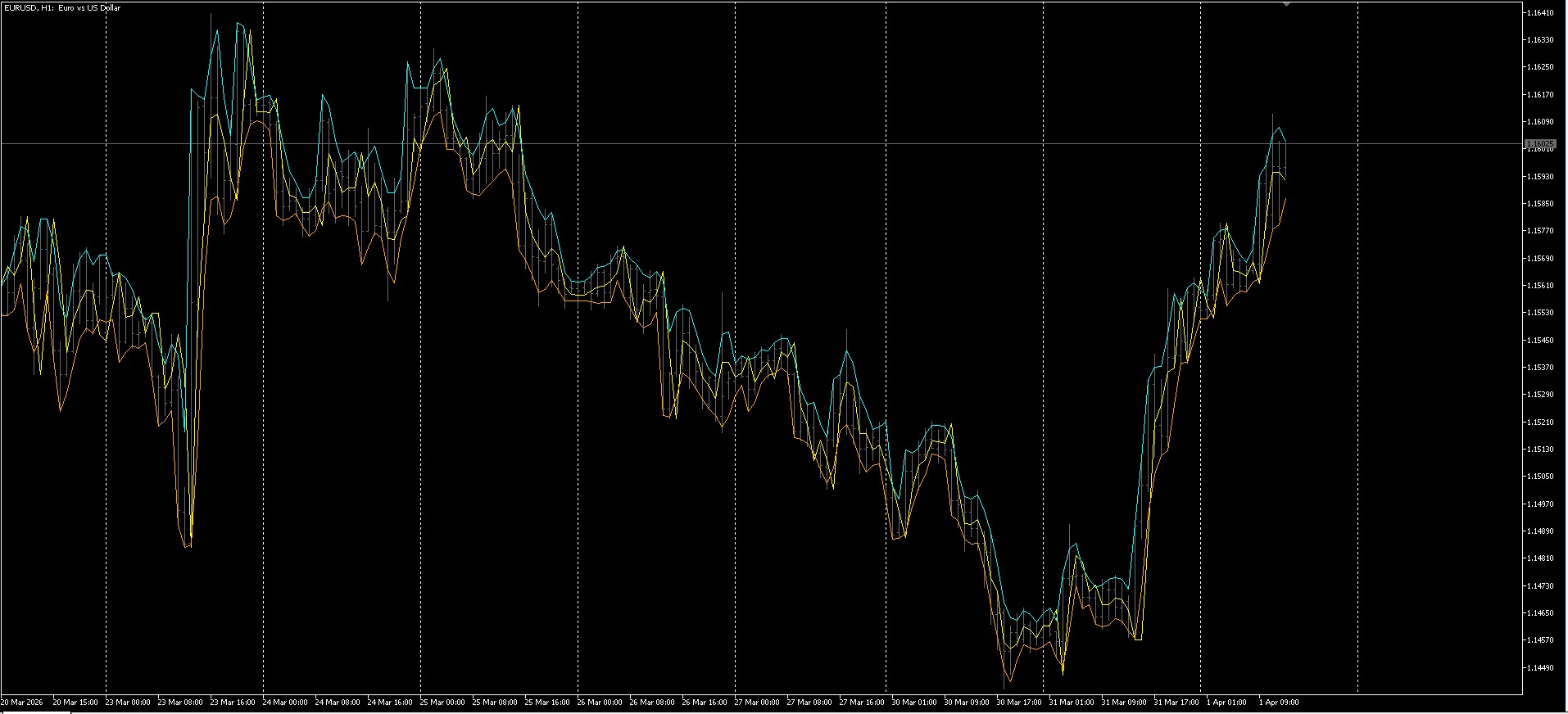Click the current price label 1.16025
The image size is (1568, 714).
pyautogui.click(x=1539, y=143)
